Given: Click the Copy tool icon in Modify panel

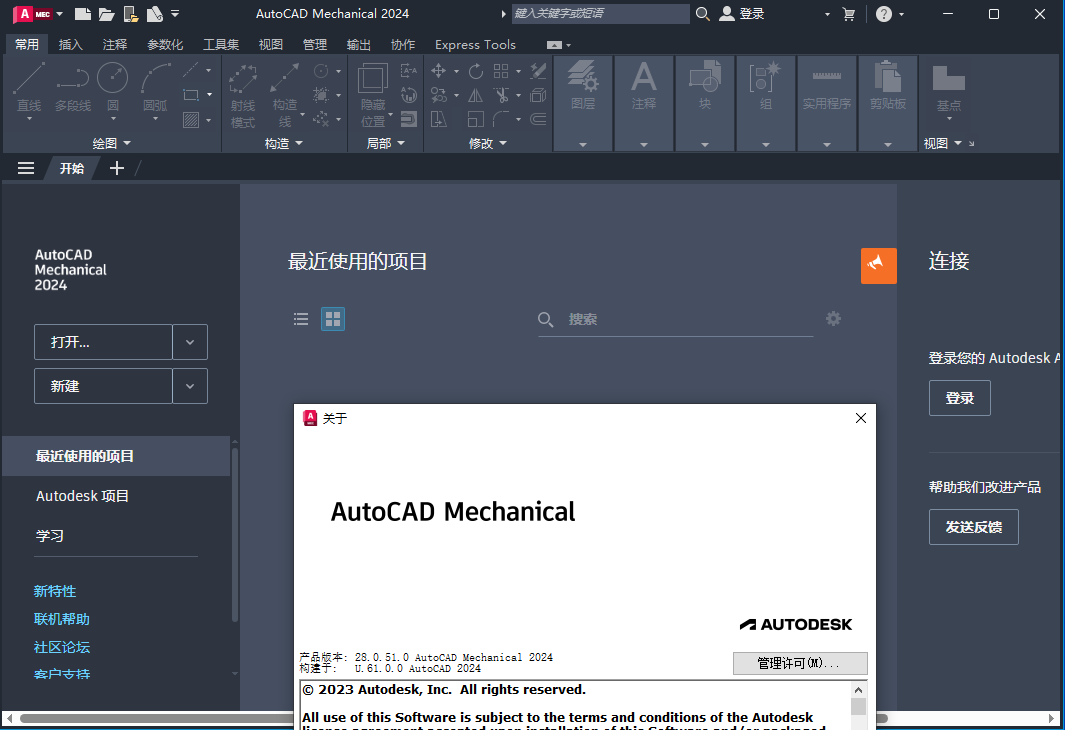Looking at the screenshot, I should 438,95.
